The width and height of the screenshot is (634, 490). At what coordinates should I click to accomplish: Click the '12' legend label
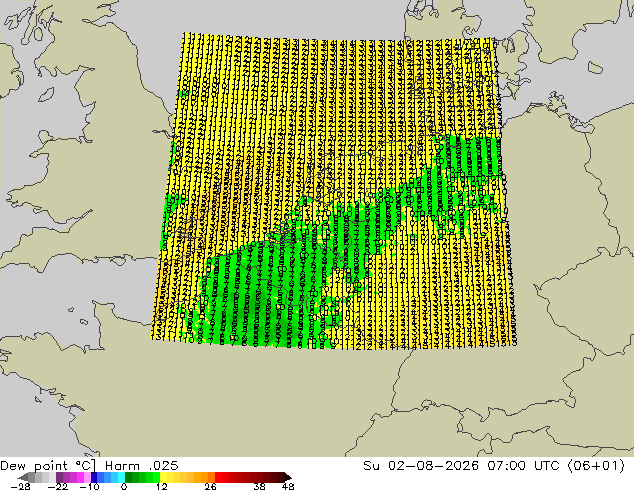pos(162,486)
